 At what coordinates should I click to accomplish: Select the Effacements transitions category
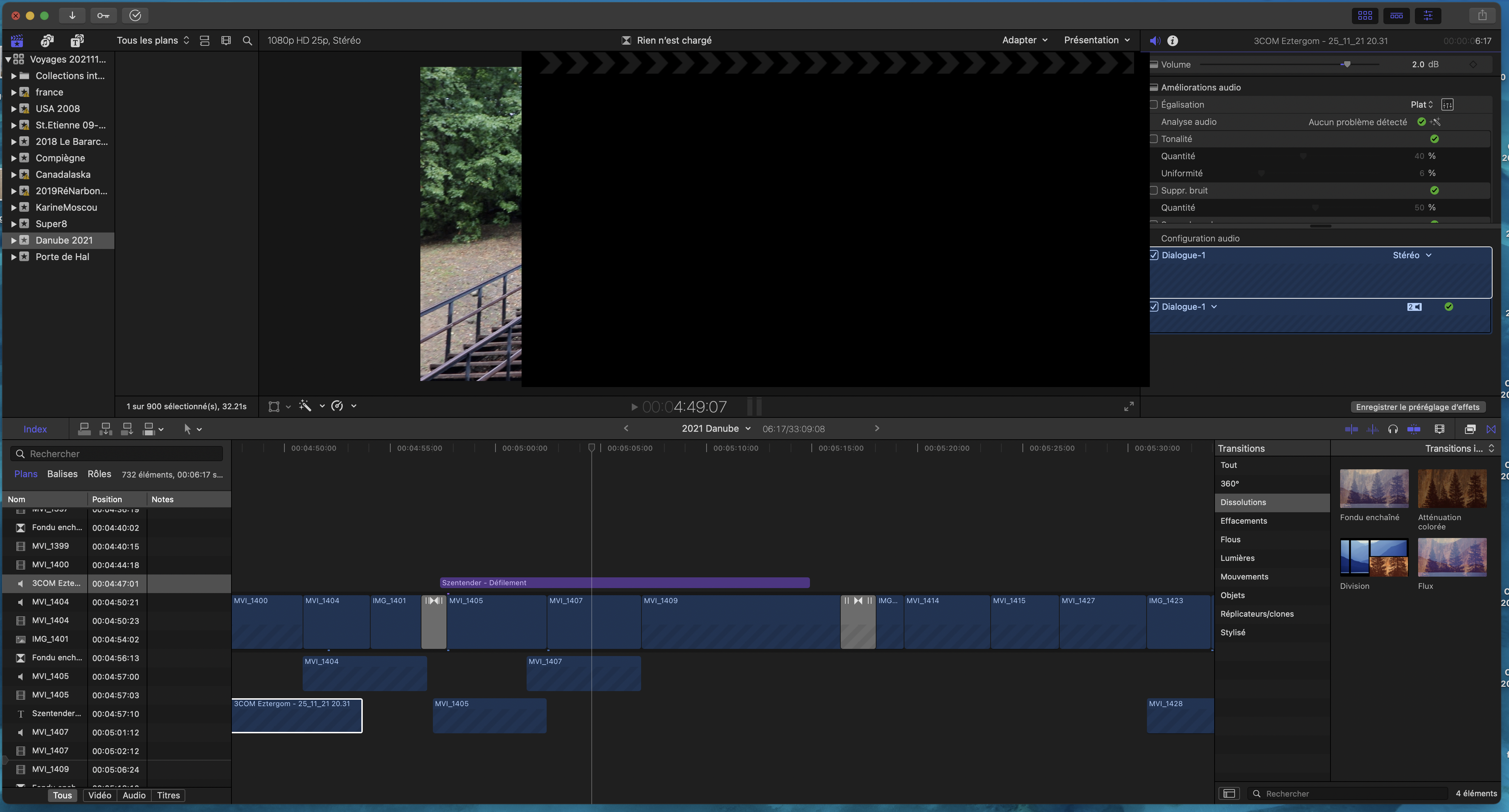click(x=1243, y=521)
